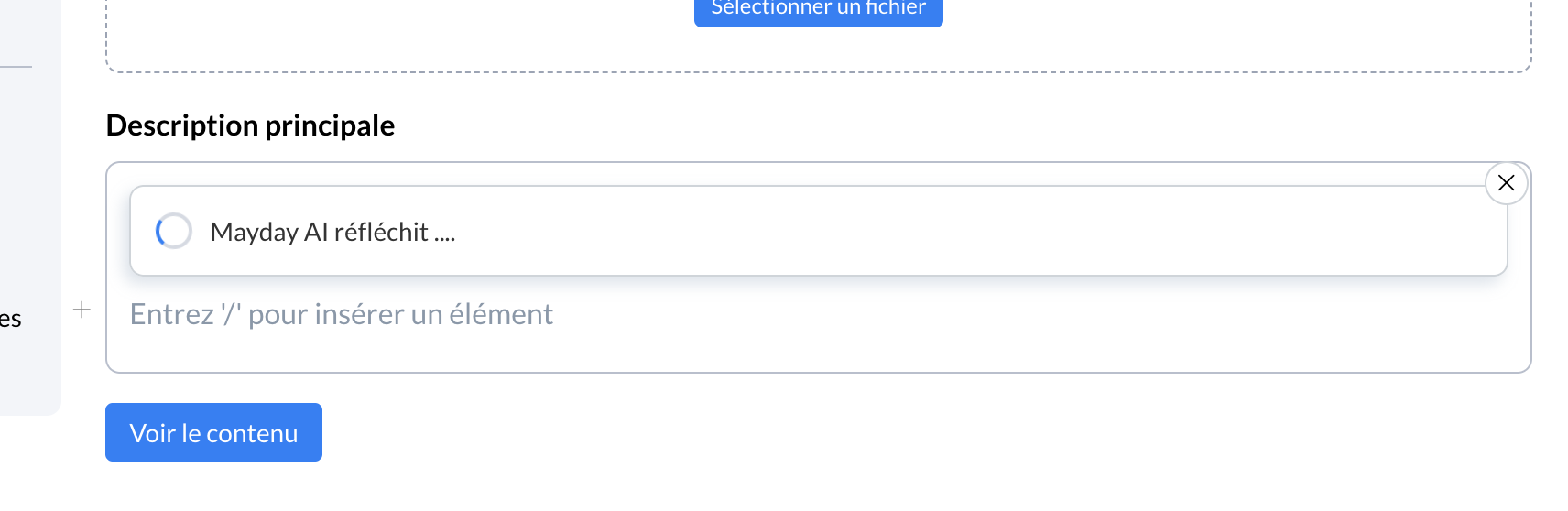This screenshot has height=511, width=1568.
Task: Click the X icon at editor corner
Action: click(1506, 183)
